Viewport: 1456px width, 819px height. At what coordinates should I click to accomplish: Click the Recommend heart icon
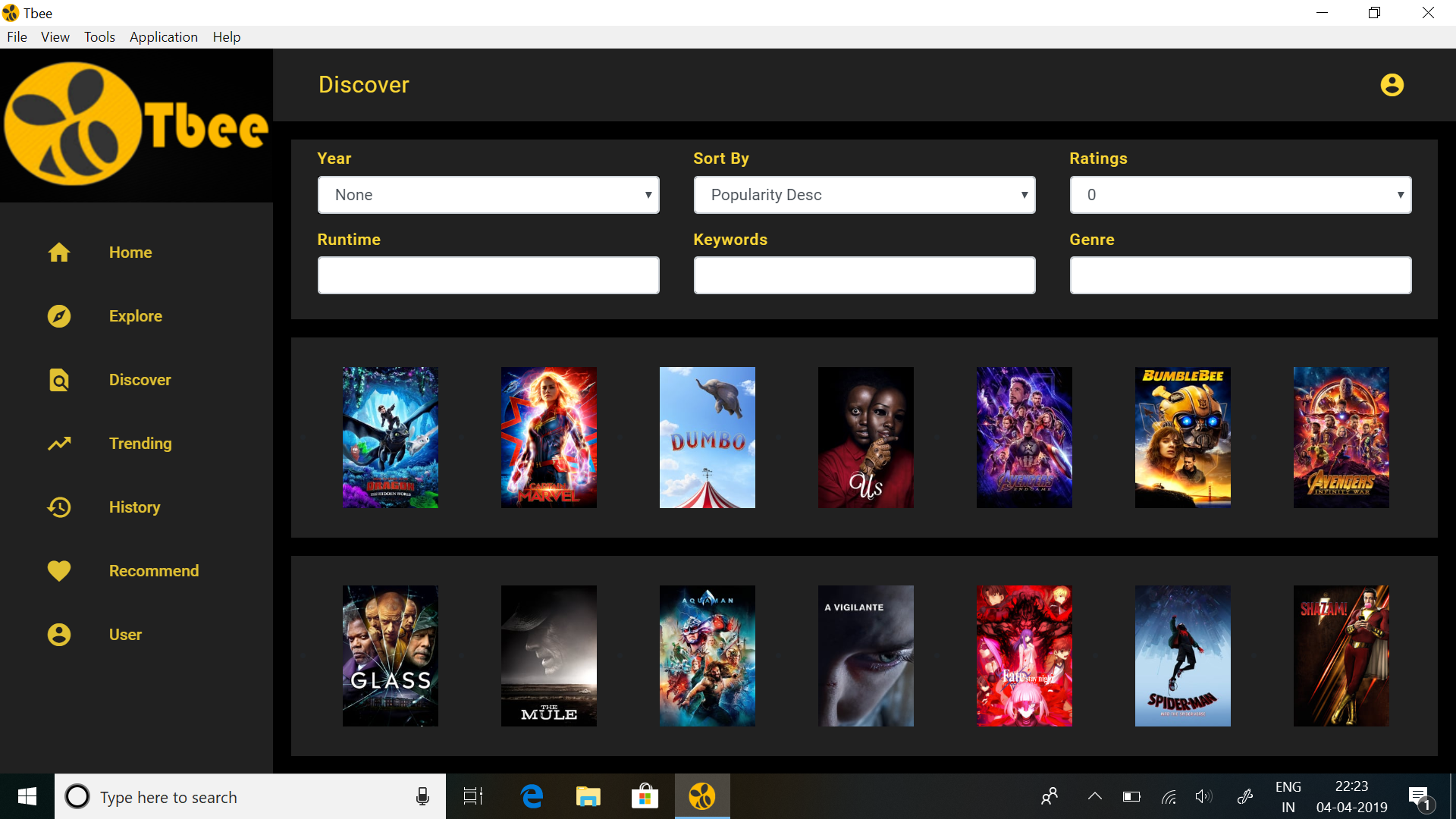(59, 571)
